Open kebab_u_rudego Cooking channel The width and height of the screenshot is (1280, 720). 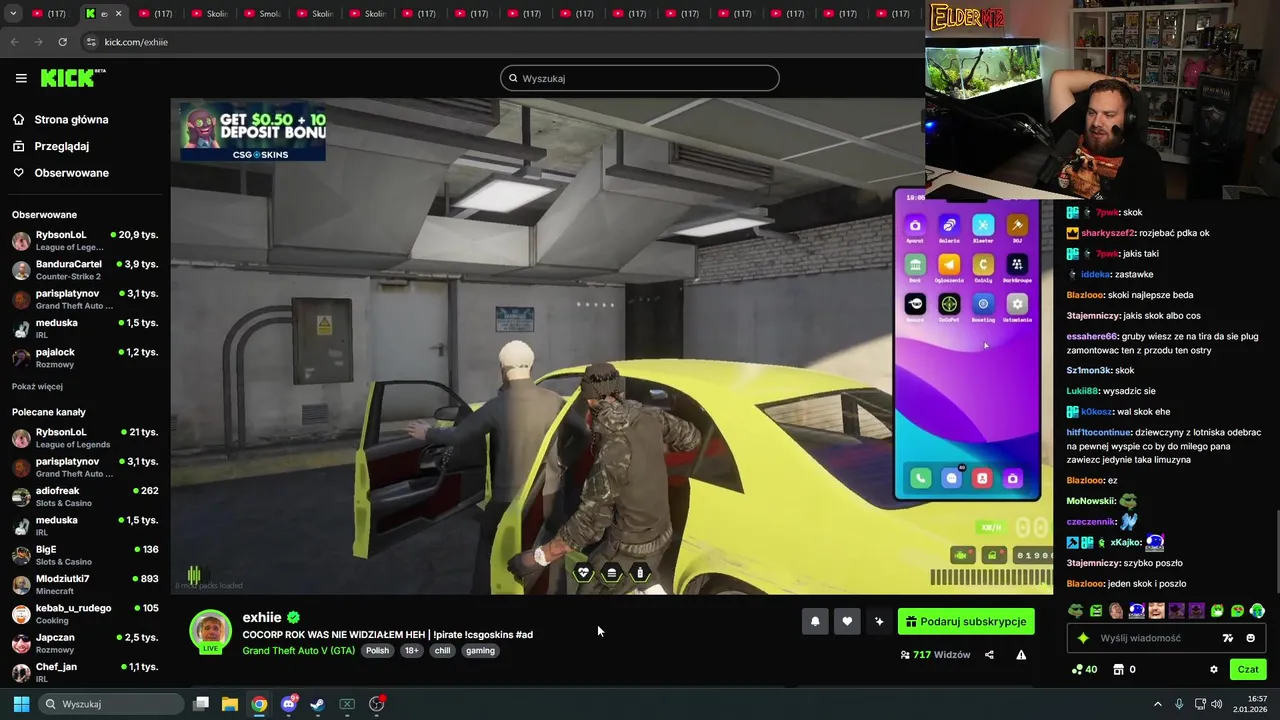[84, 613]
